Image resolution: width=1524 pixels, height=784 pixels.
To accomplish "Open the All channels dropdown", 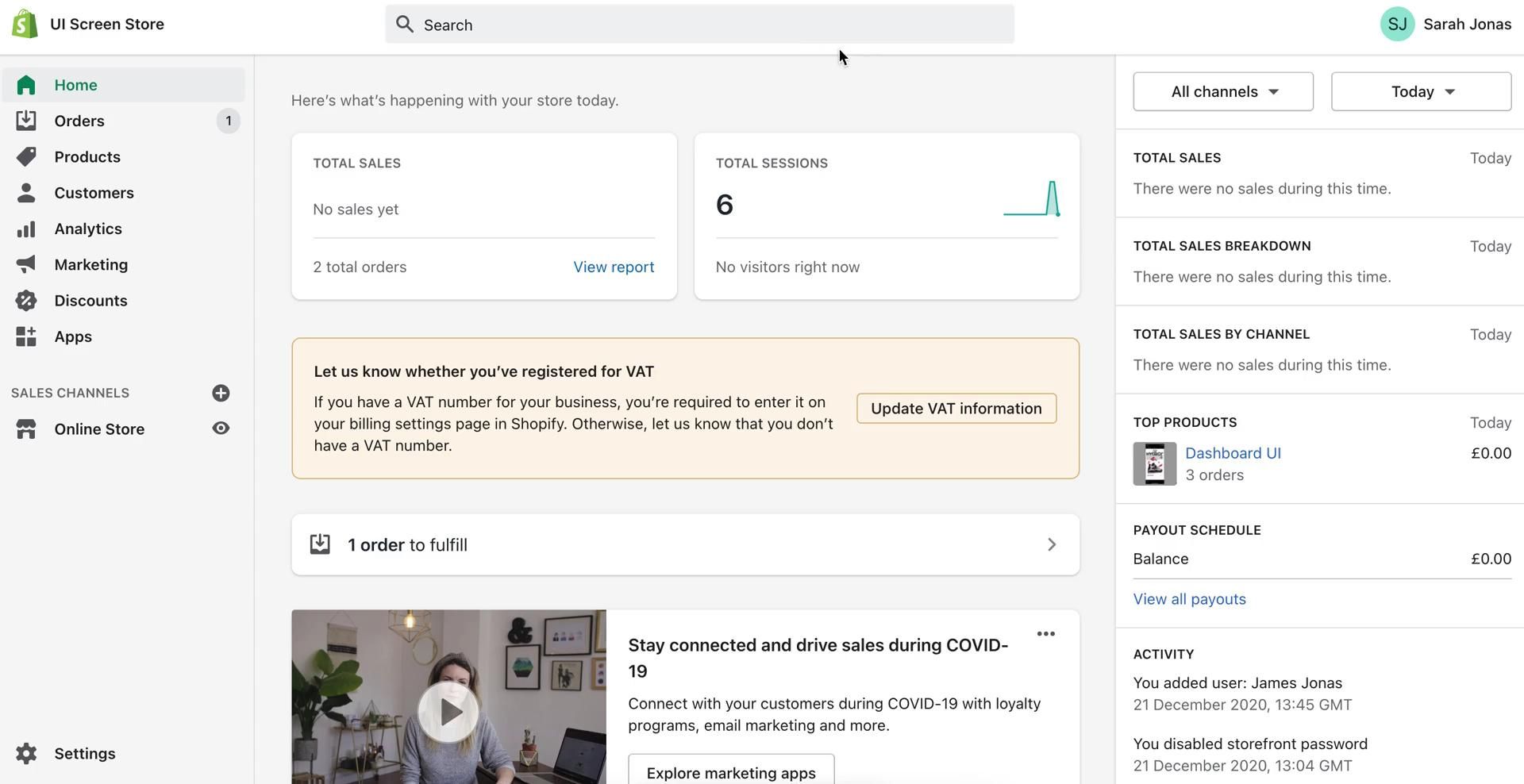I will point(1222,91).
